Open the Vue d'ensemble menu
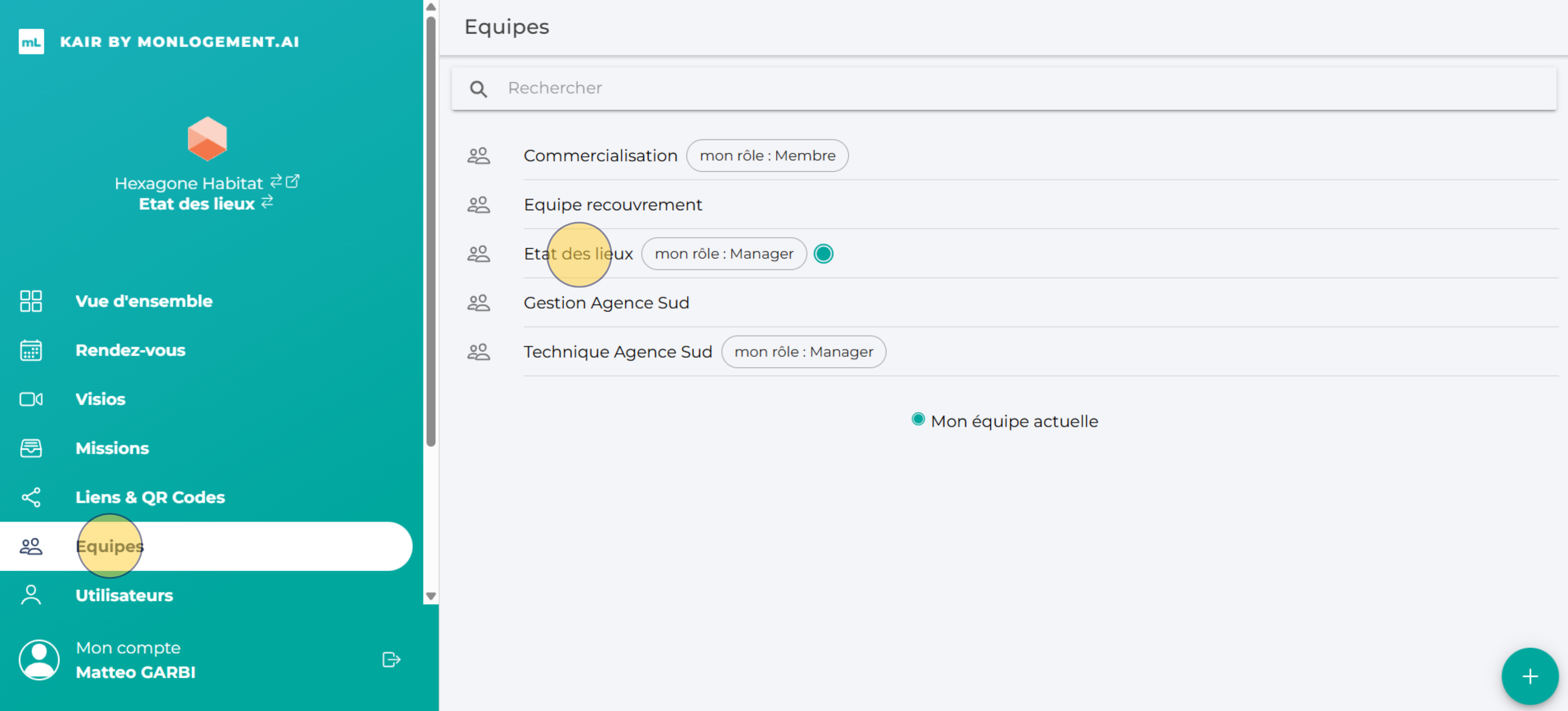The image size is (1568, 711). click(143, 300)
